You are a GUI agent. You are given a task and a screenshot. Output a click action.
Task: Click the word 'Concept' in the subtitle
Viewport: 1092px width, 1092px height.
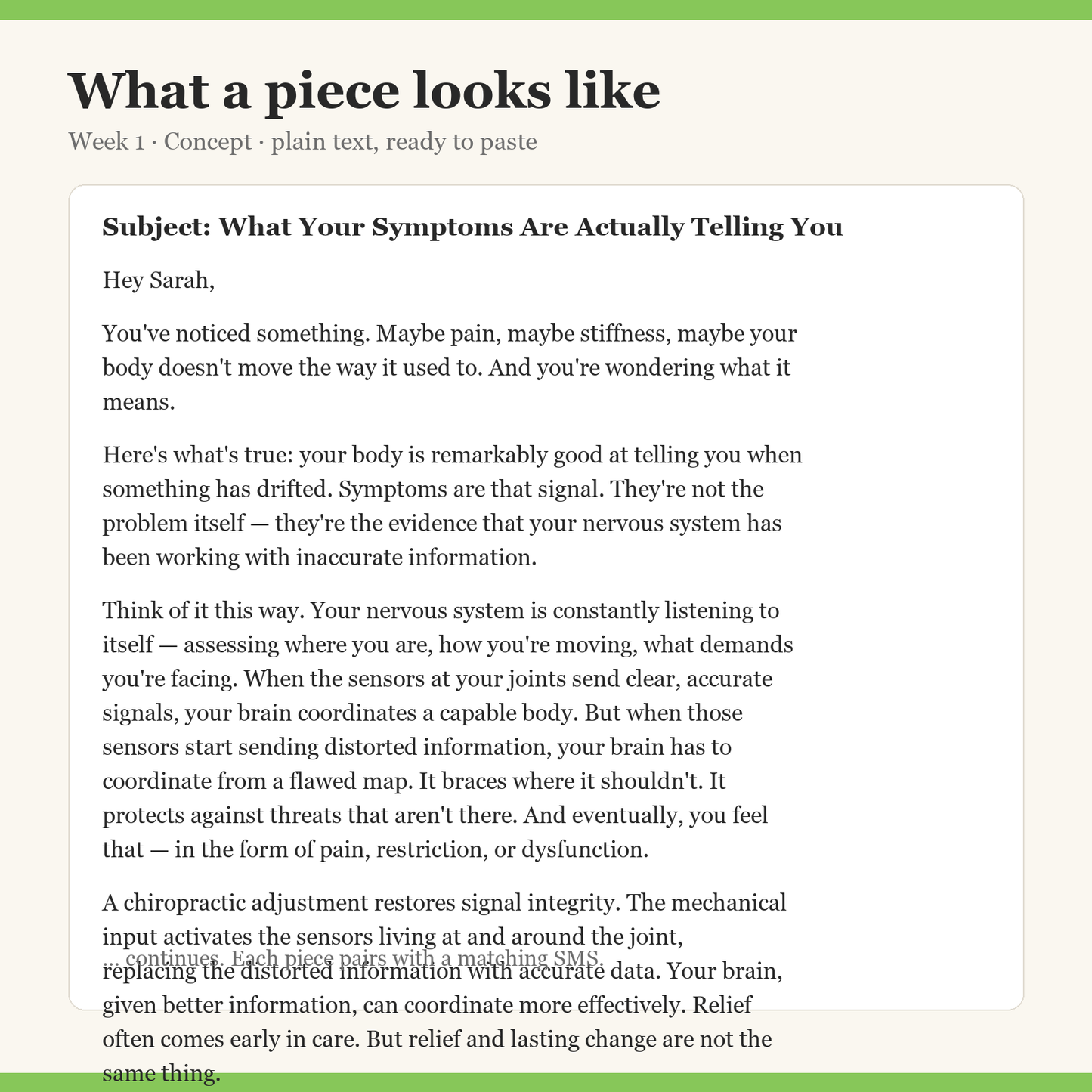pos(208,141)
